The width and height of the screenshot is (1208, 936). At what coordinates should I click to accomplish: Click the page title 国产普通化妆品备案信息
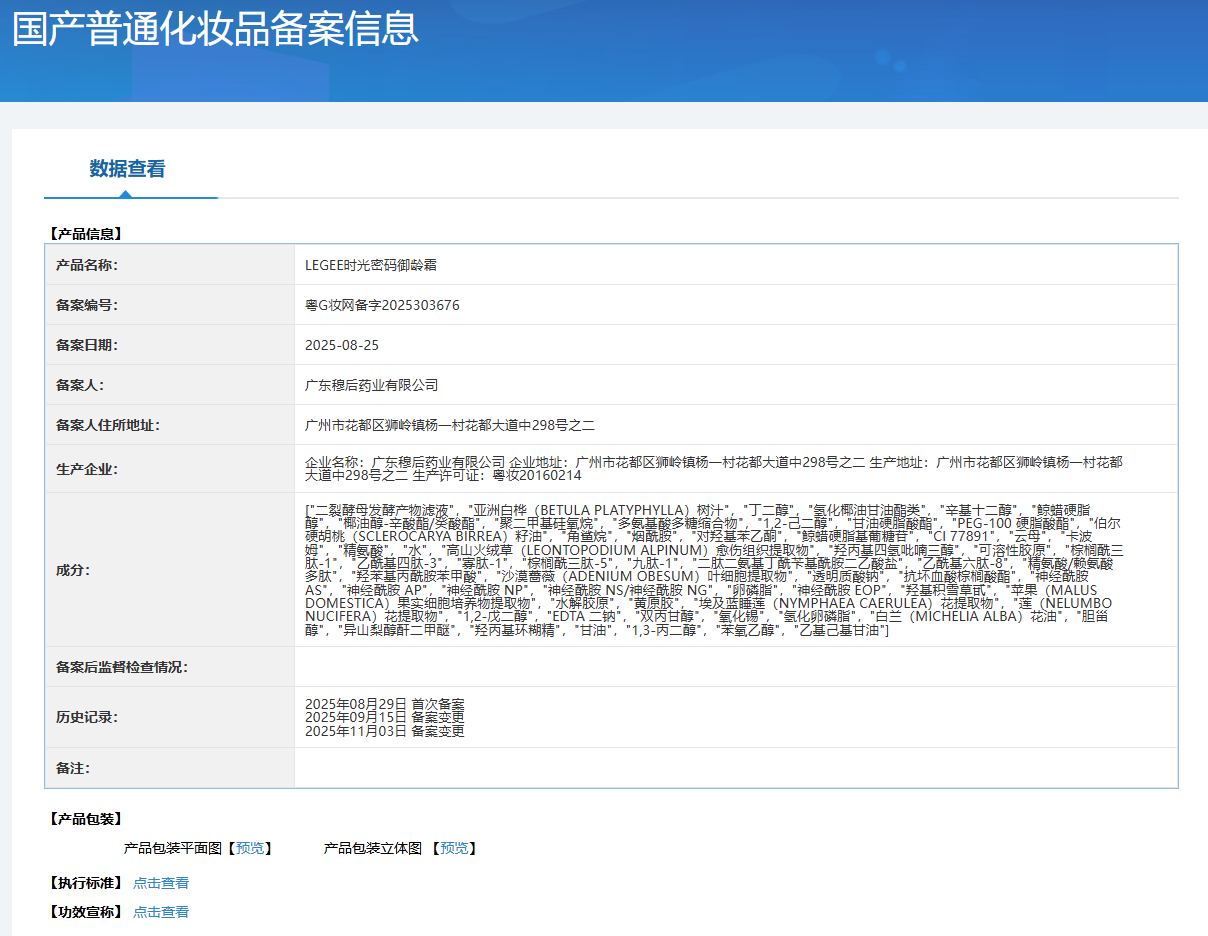click(x=215, y=27)
